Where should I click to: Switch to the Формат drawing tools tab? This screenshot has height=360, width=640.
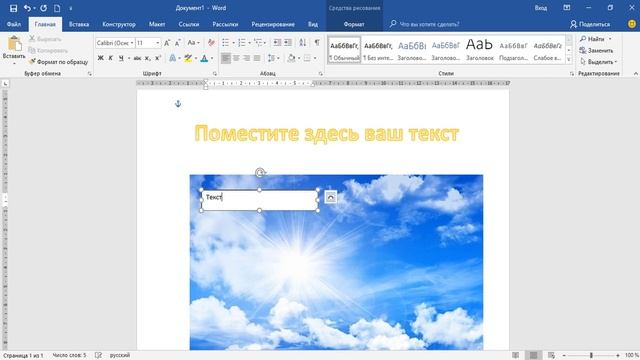[x=354, y=24]
